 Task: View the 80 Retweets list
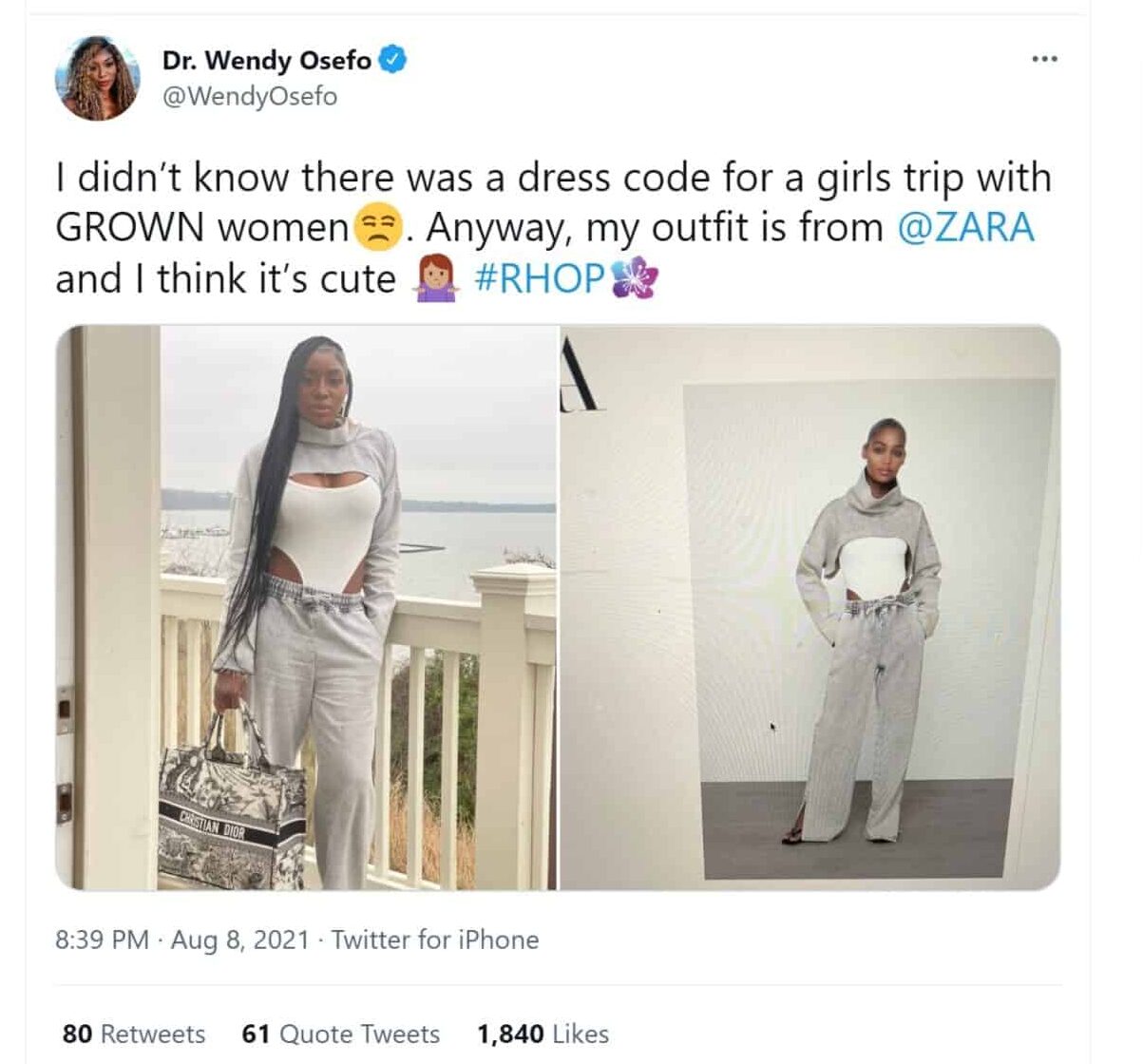[x=134, y=1034]
